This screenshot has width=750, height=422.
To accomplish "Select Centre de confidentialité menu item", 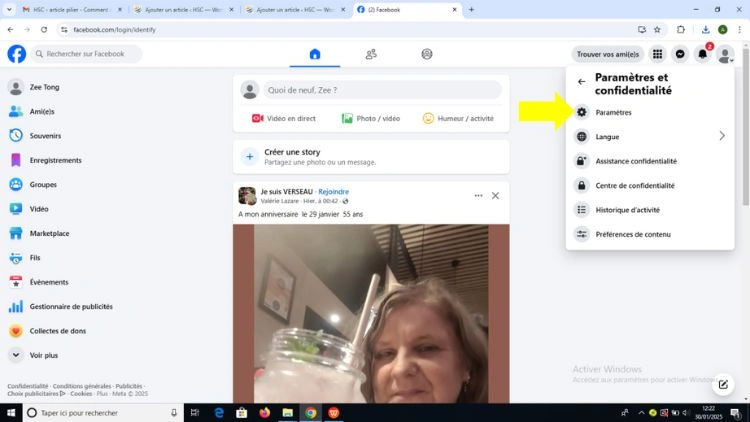I will pyautogui.click(x=634, y=185).
